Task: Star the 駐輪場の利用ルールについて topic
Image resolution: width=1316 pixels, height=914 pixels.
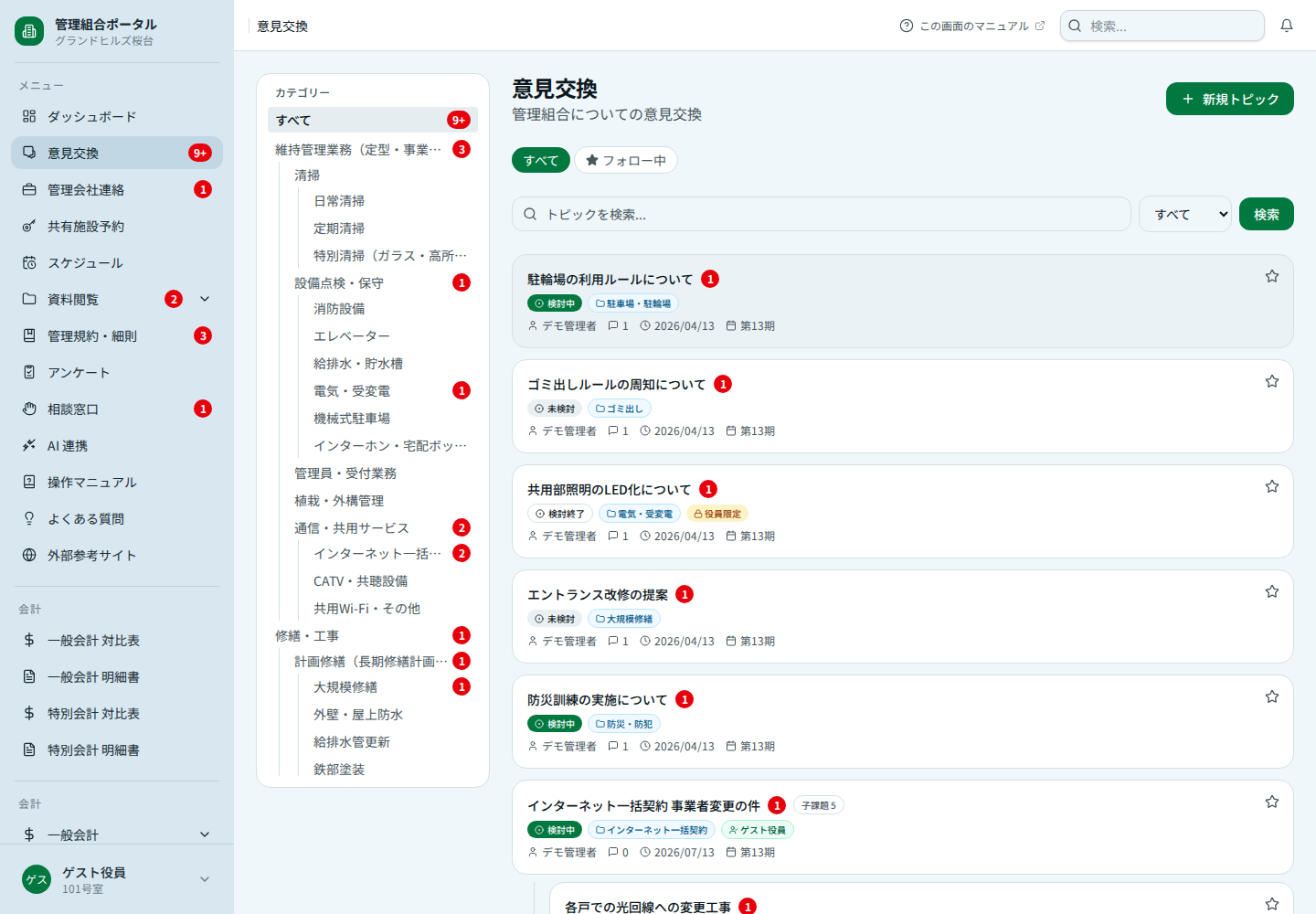Action: click(1271, 276)
